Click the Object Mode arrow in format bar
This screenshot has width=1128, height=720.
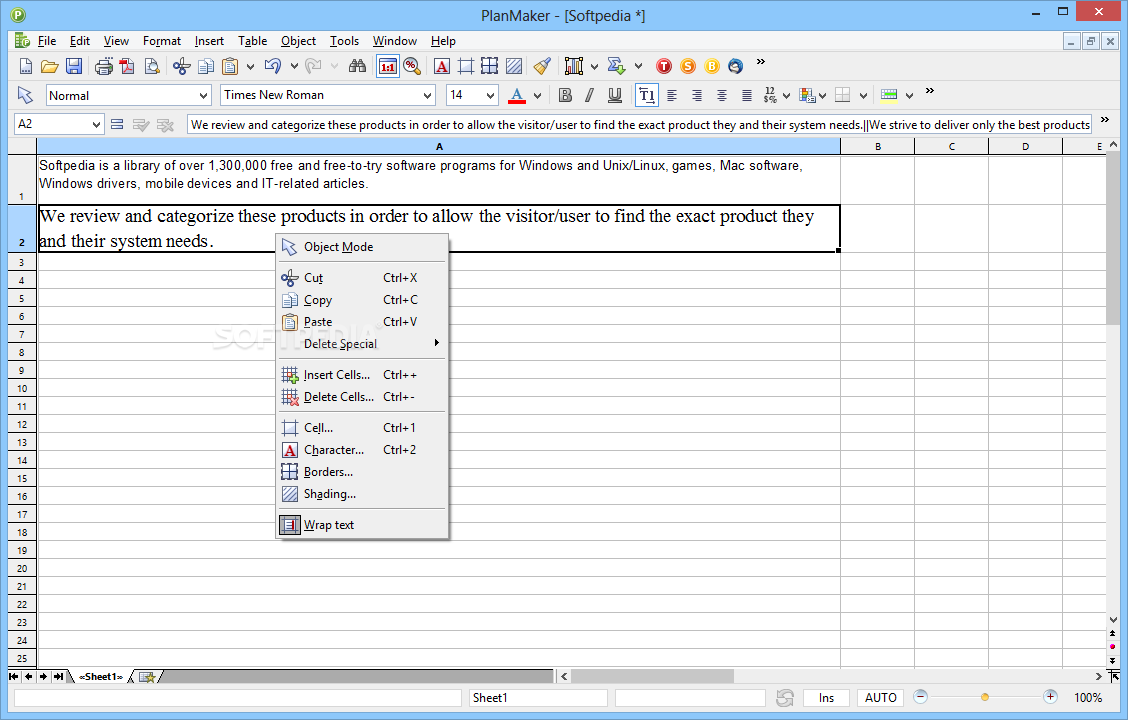25,95
